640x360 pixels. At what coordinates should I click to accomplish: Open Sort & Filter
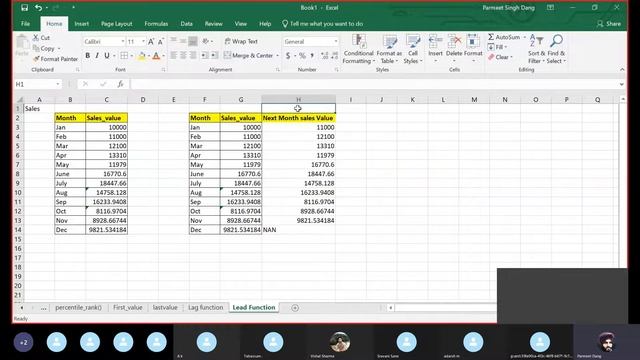pos(536,49)
